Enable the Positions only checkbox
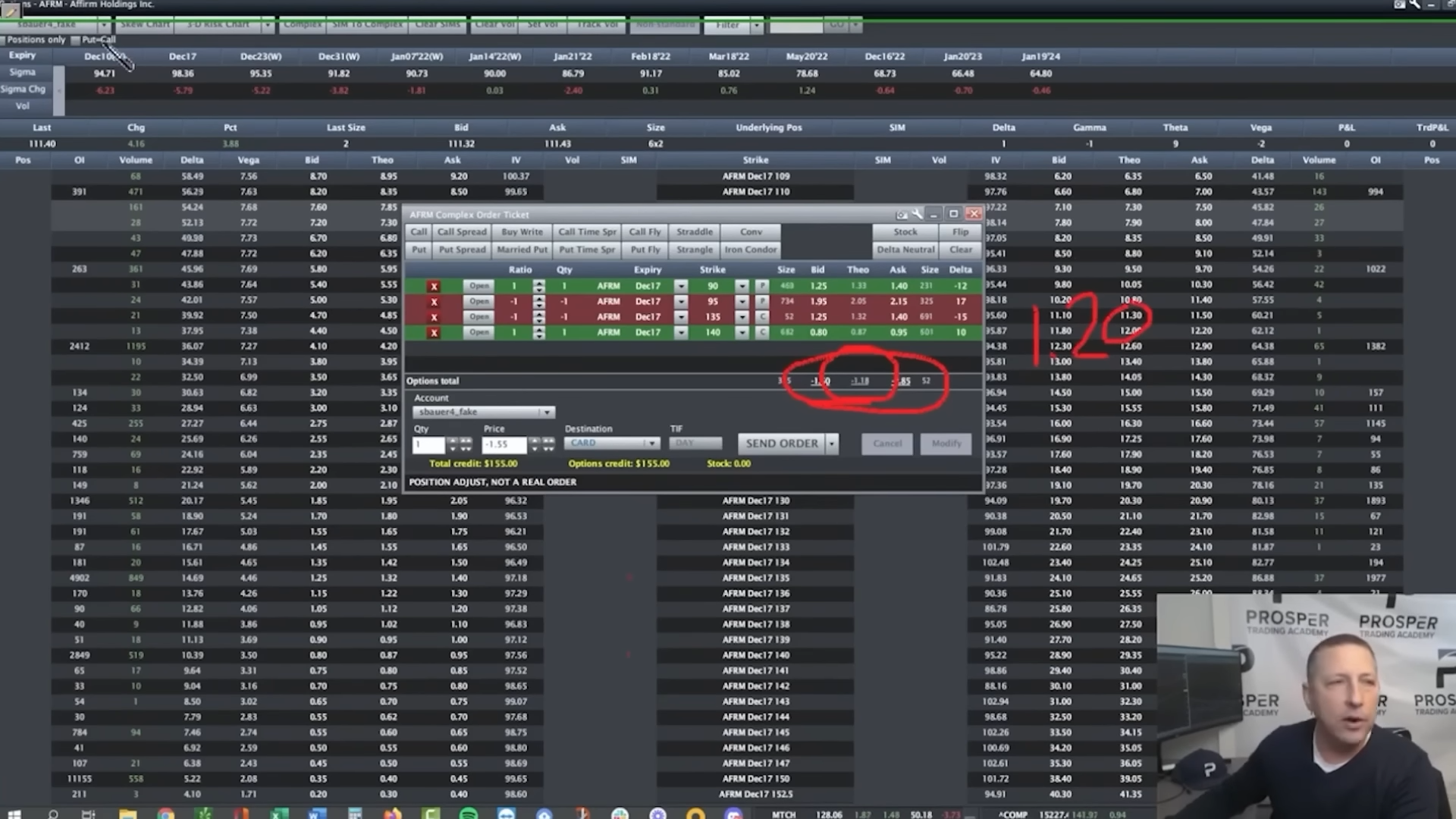Screen dimensions: 1456x819 4,40
